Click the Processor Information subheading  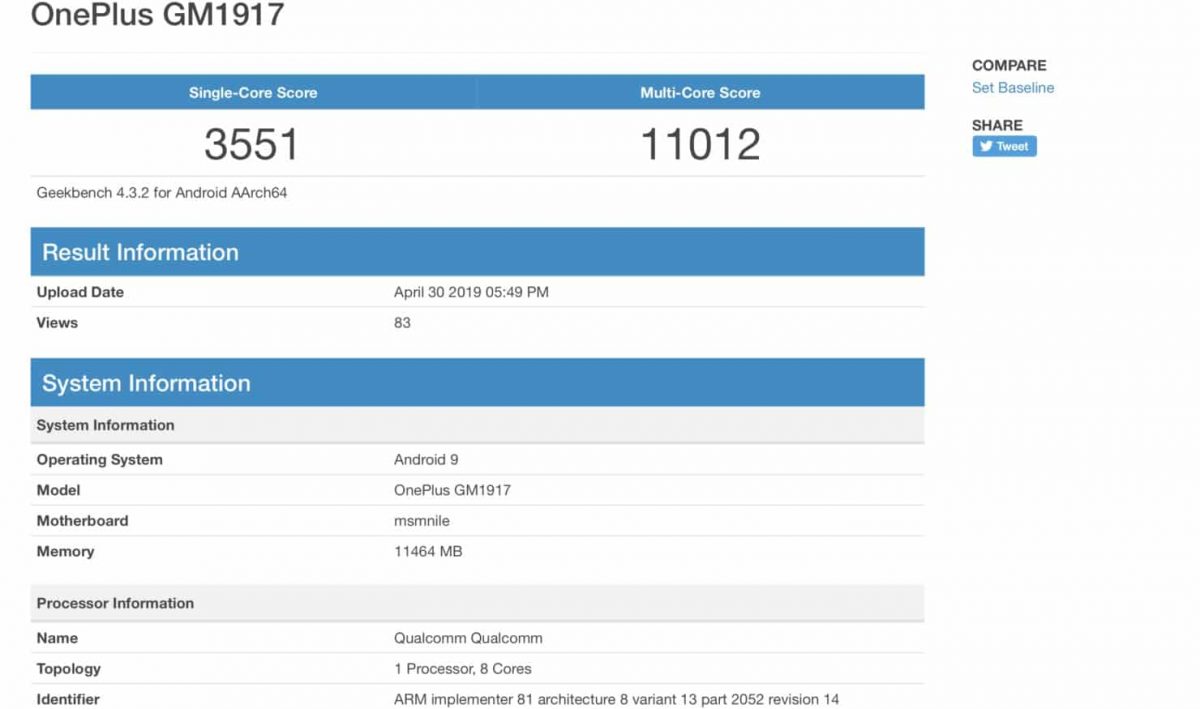coord(115,603)
